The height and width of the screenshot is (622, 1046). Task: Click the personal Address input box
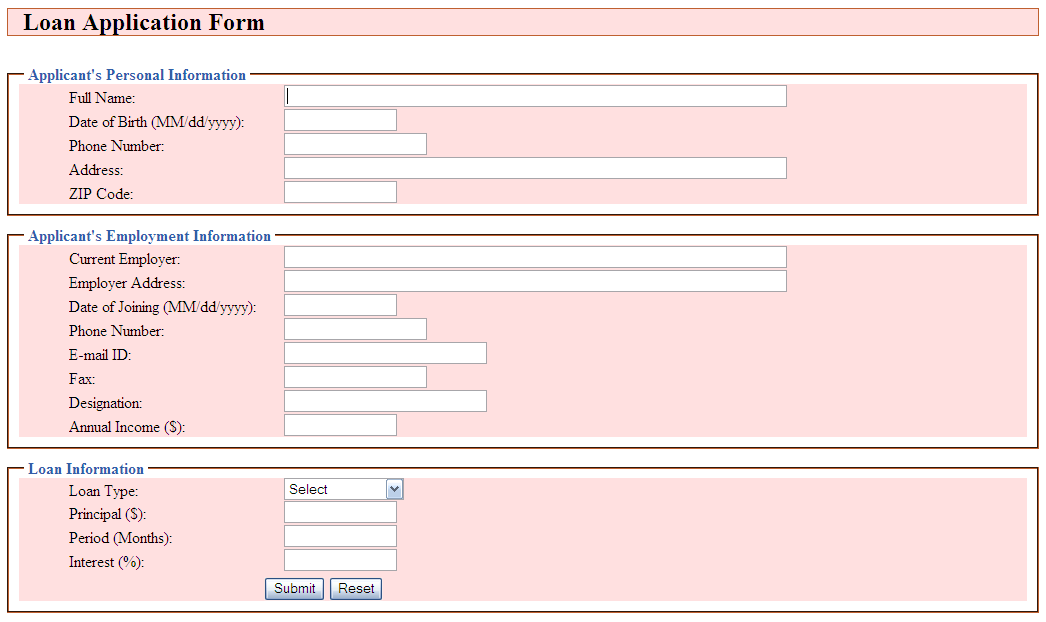[x=535, y=168]
